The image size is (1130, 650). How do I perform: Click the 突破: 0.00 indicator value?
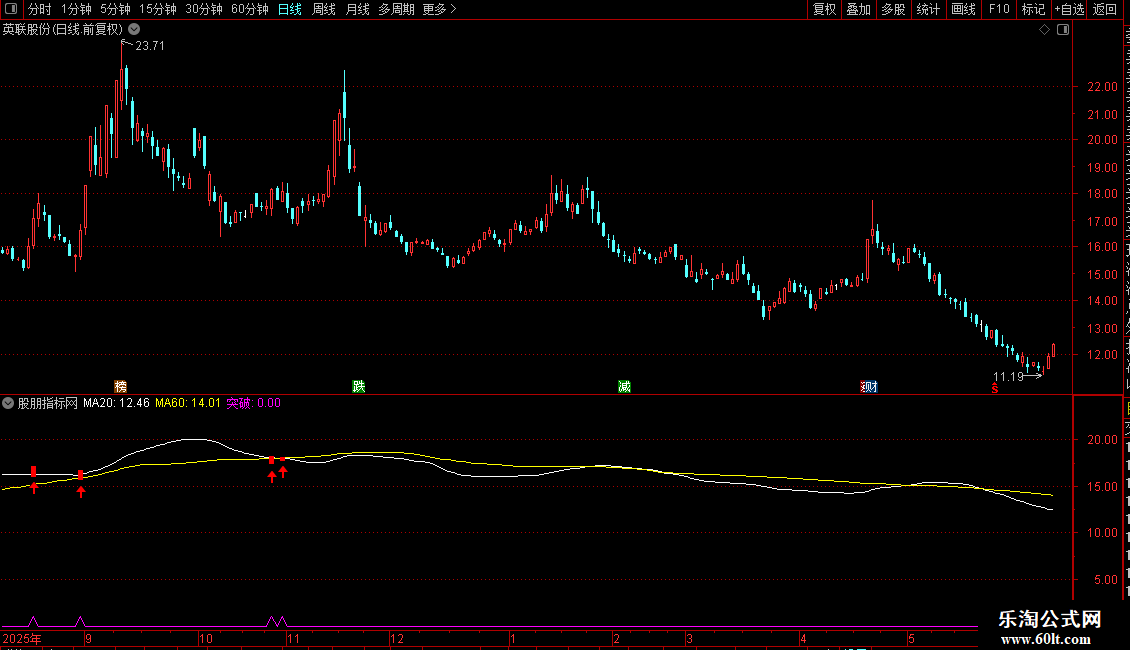pos(254,404)
